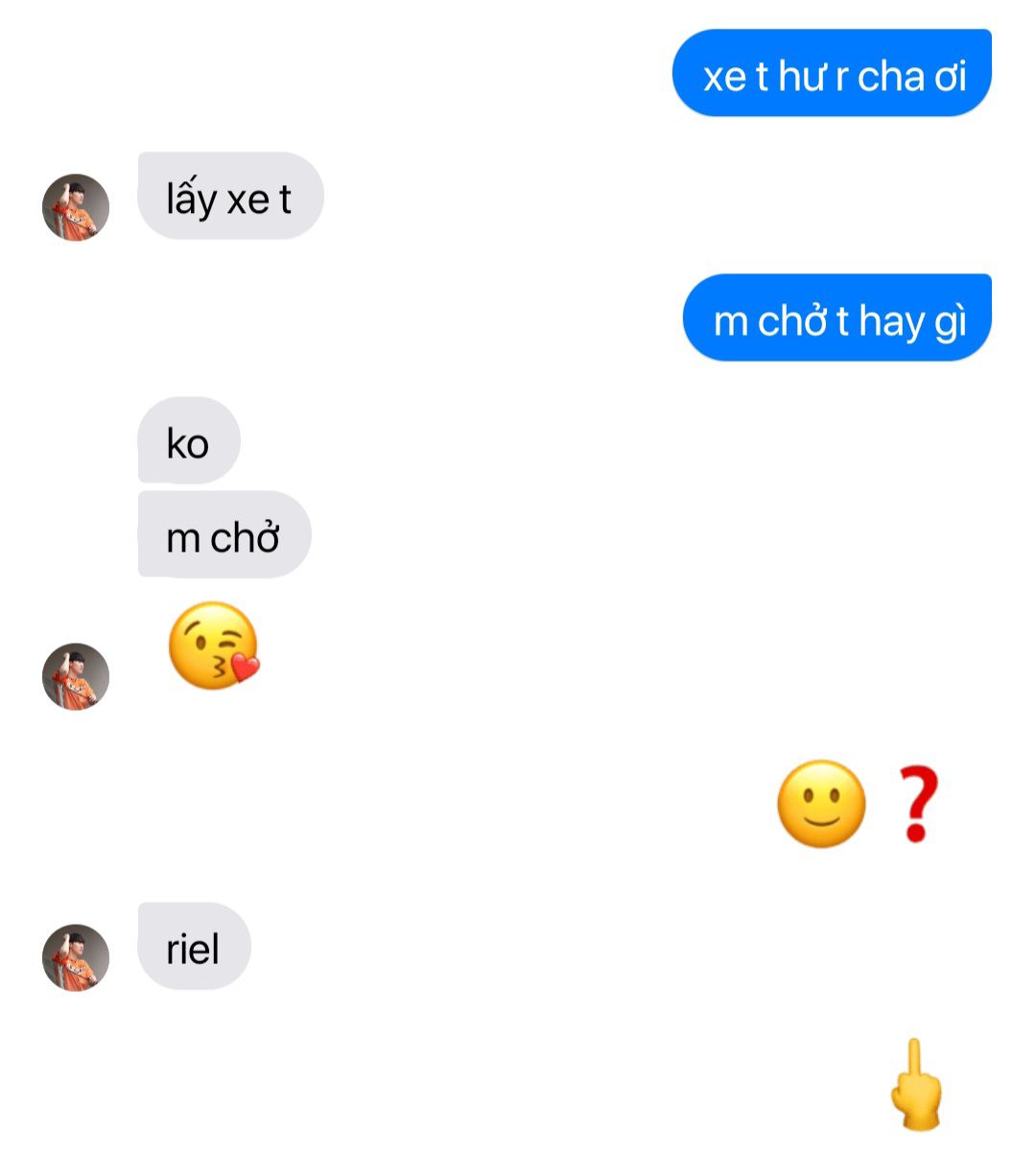This screenshot has height=1153, width=1036.
Task: Open the avatar beside "lấy xe t"
Action: pos(76,207)
